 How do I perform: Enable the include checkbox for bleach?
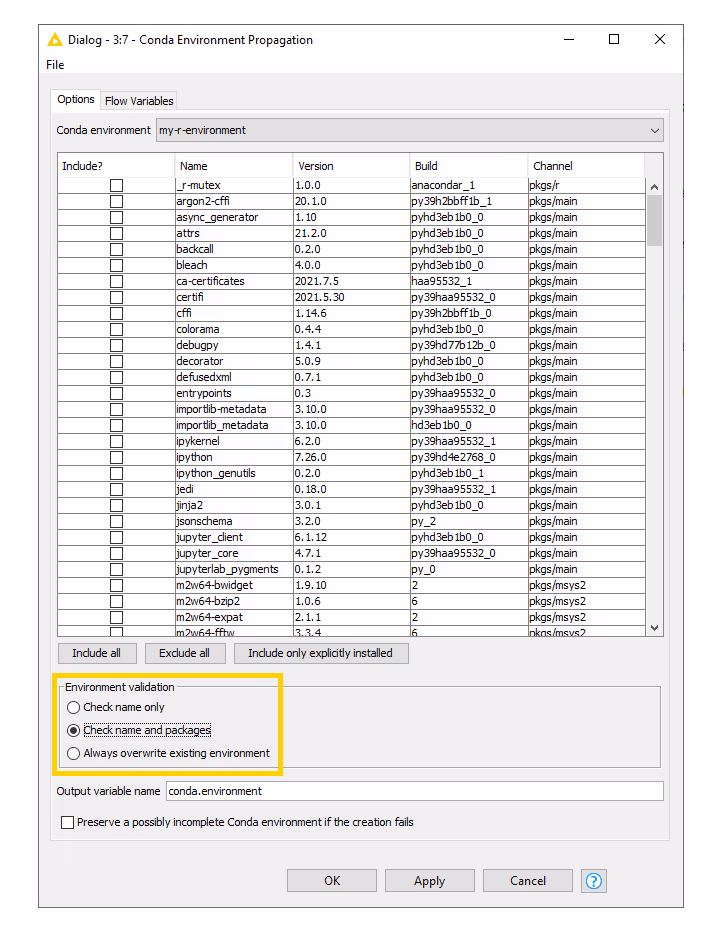117,265
